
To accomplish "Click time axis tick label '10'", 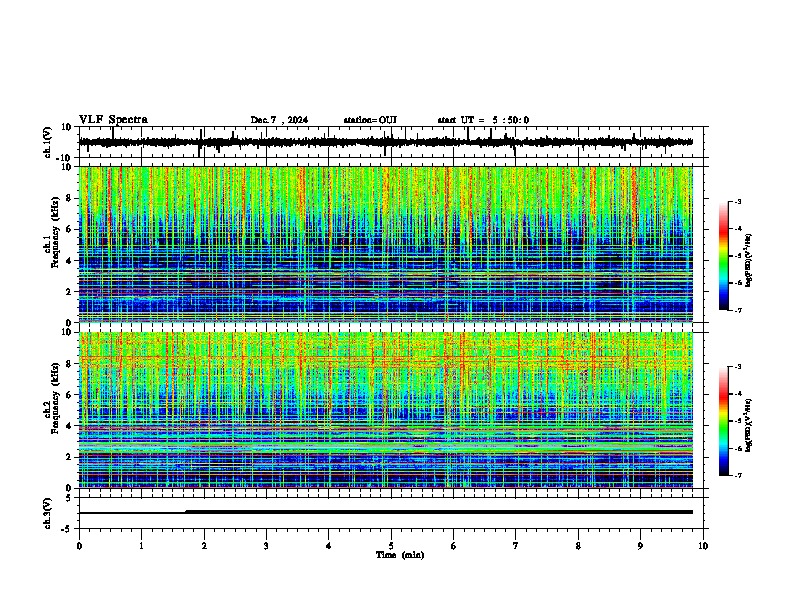I will [703, 546].
